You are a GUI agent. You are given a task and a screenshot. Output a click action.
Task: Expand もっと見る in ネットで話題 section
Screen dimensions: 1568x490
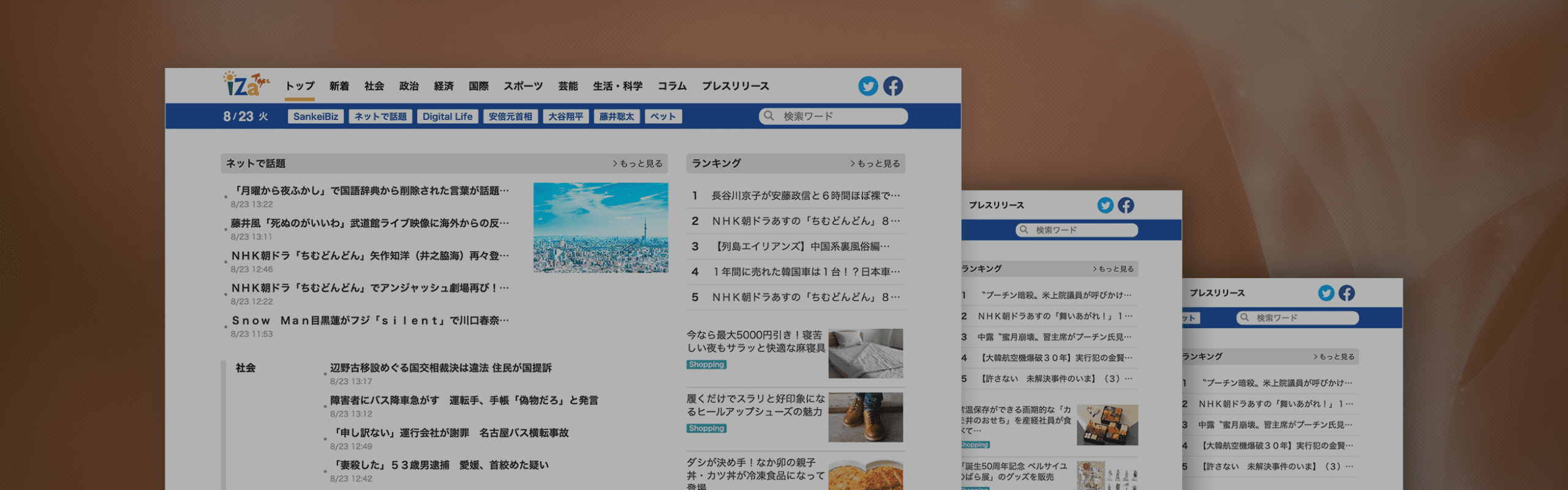coord(638,164)
